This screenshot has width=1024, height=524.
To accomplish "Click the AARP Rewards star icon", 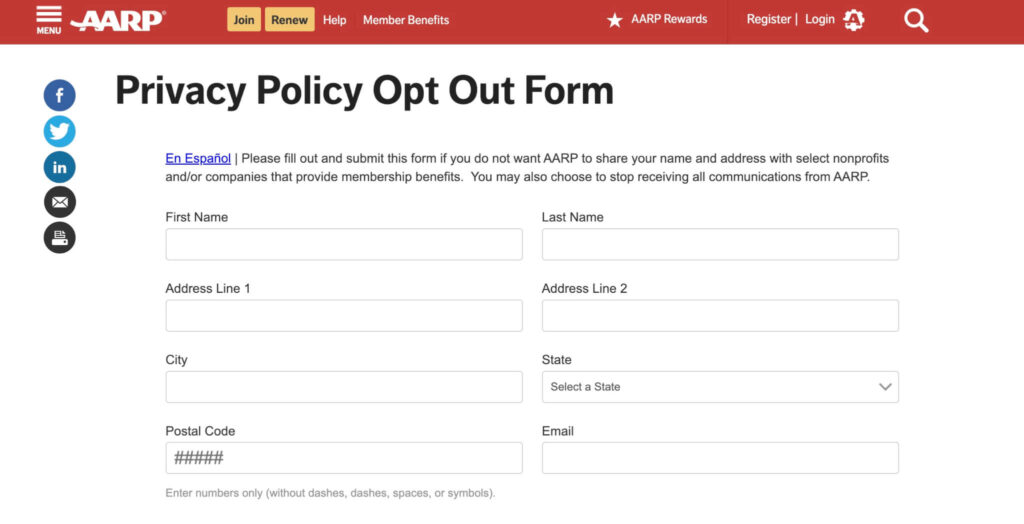I will coord(615,20).
